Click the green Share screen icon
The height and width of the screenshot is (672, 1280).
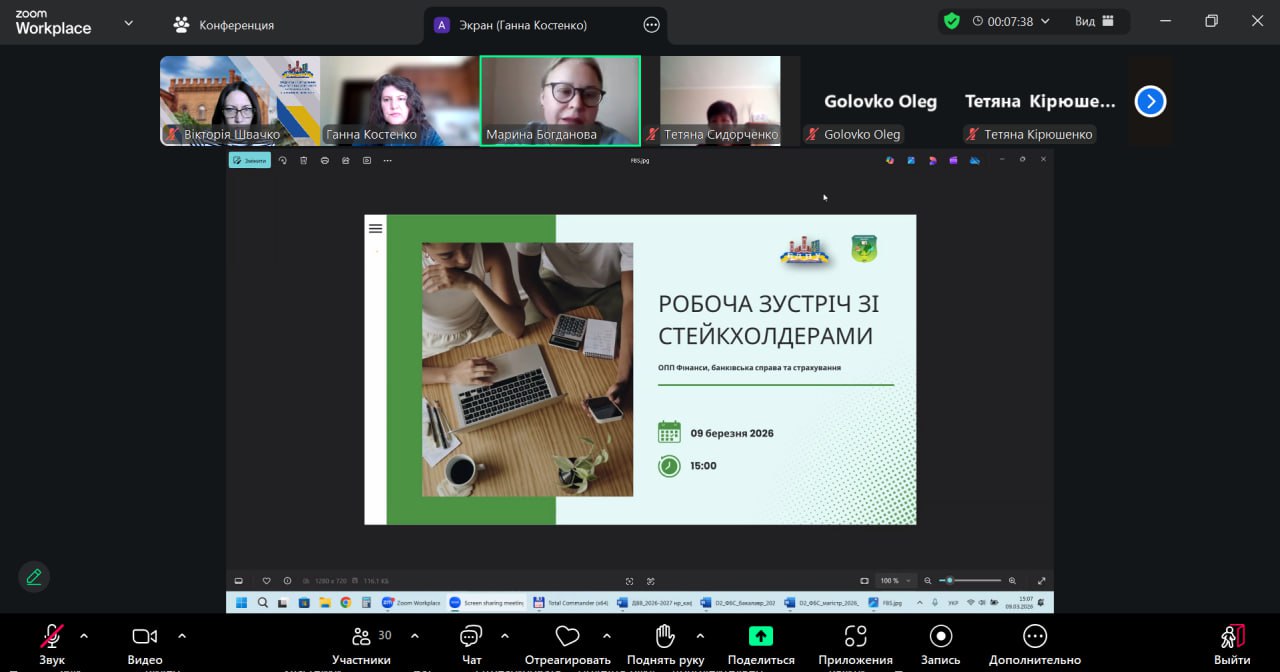tap(761, 636)
